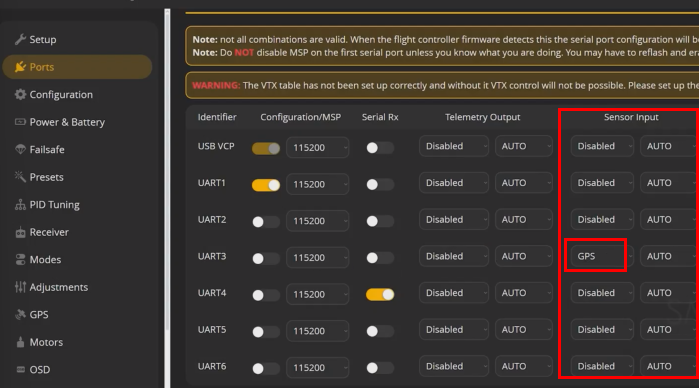Open the Motors icon in sidebar
Viewport: 699px width, 388px height.
(x=20, y=342)
